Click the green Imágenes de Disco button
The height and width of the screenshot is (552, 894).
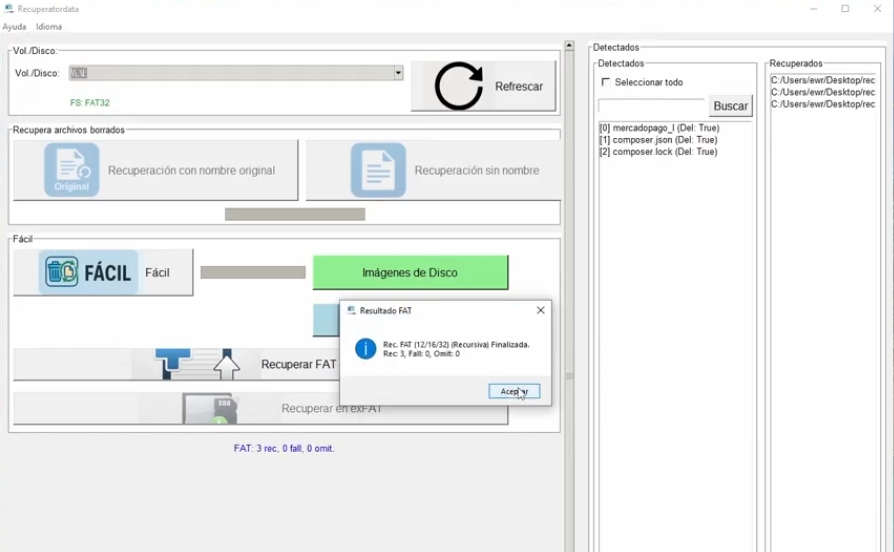(x=410, y=272)
